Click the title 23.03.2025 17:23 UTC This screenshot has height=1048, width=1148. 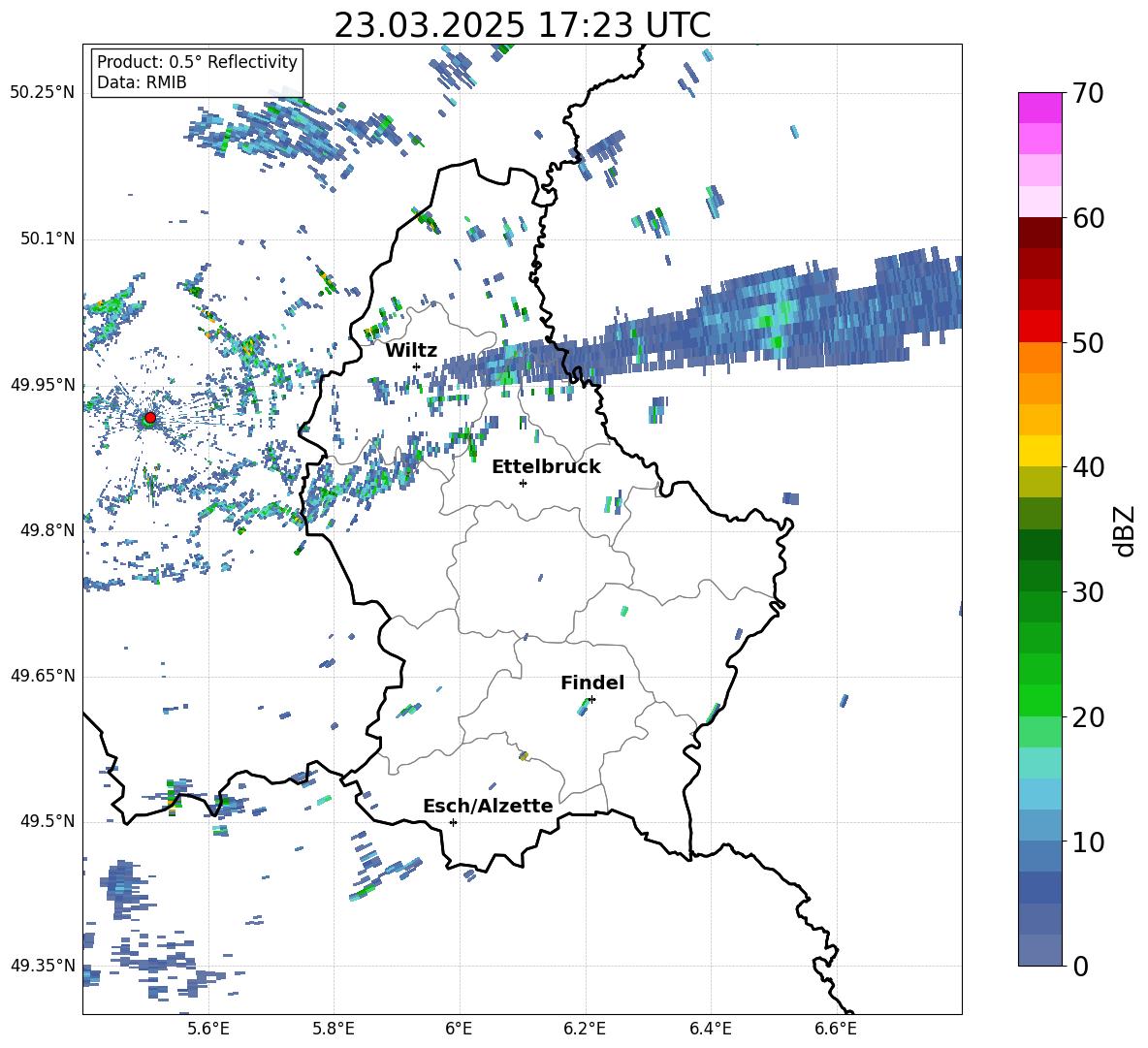pos(523,25)
